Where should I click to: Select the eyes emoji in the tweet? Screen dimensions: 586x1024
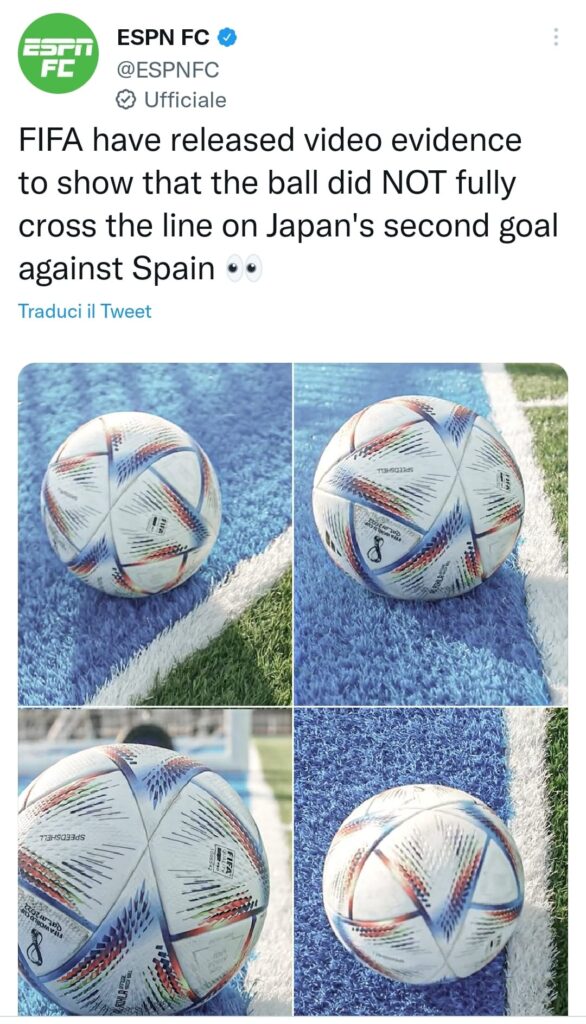click(x=243, y=268)
